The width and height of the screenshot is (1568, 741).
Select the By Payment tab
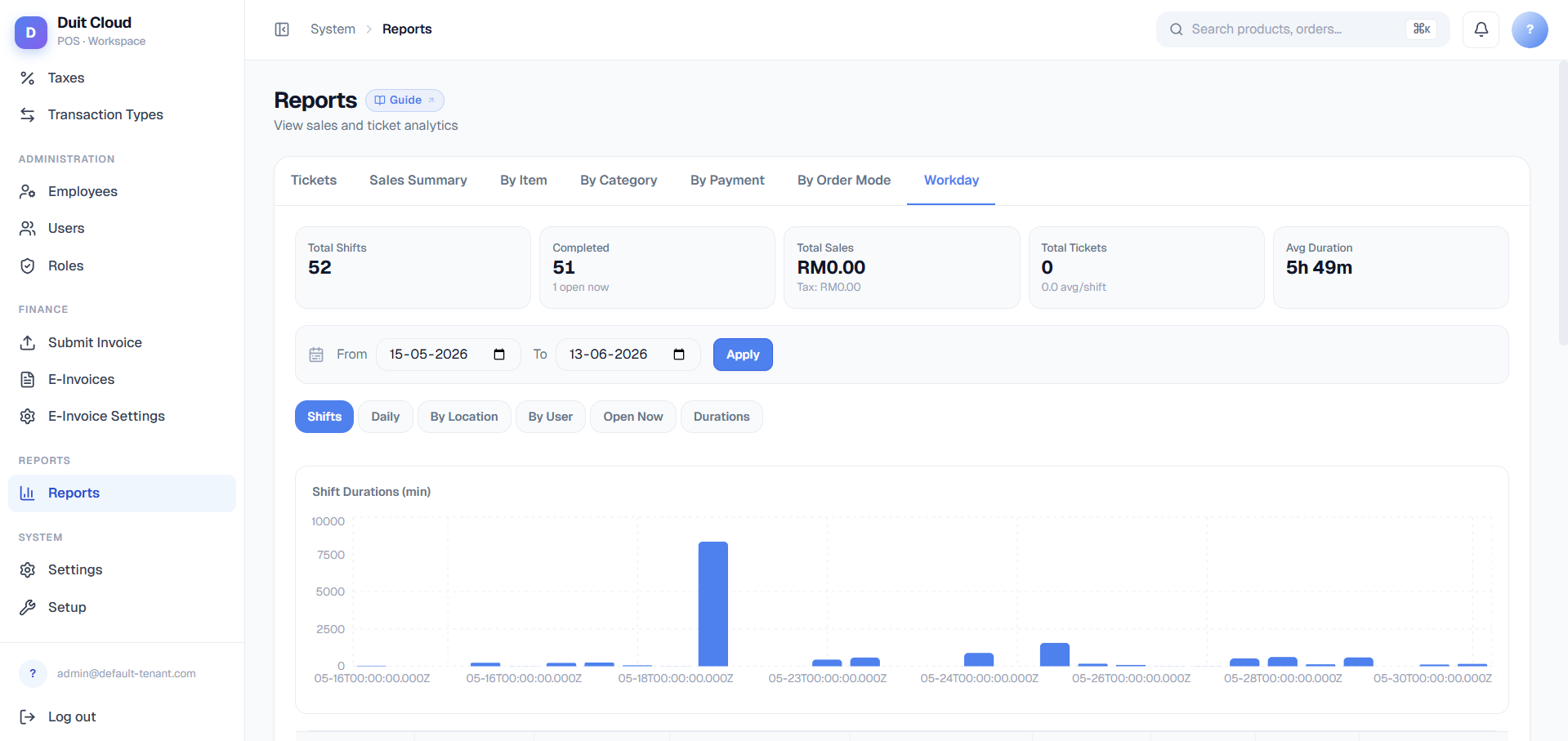[x=727, y=181]
